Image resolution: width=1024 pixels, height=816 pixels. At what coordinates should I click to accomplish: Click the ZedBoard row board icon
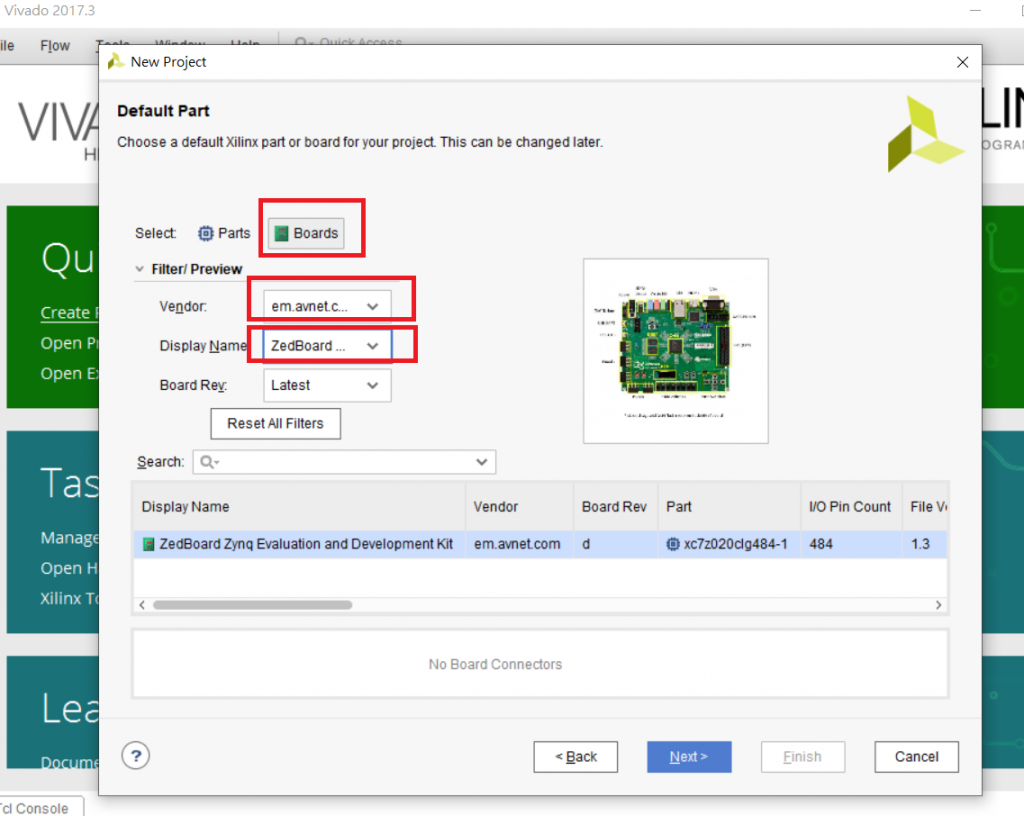149,544
